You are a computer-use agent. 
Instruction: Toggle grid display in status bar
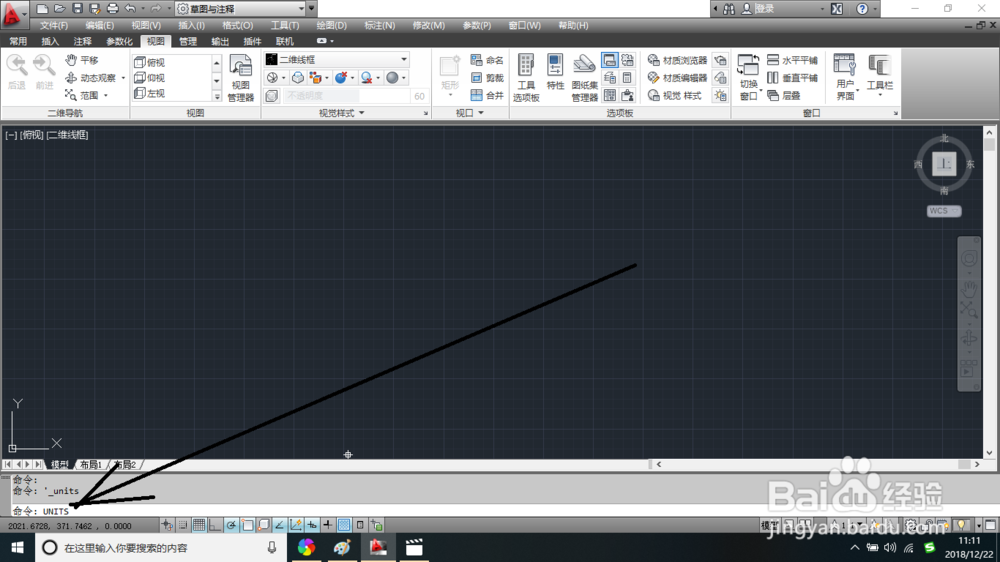click(x=199, y=525)
